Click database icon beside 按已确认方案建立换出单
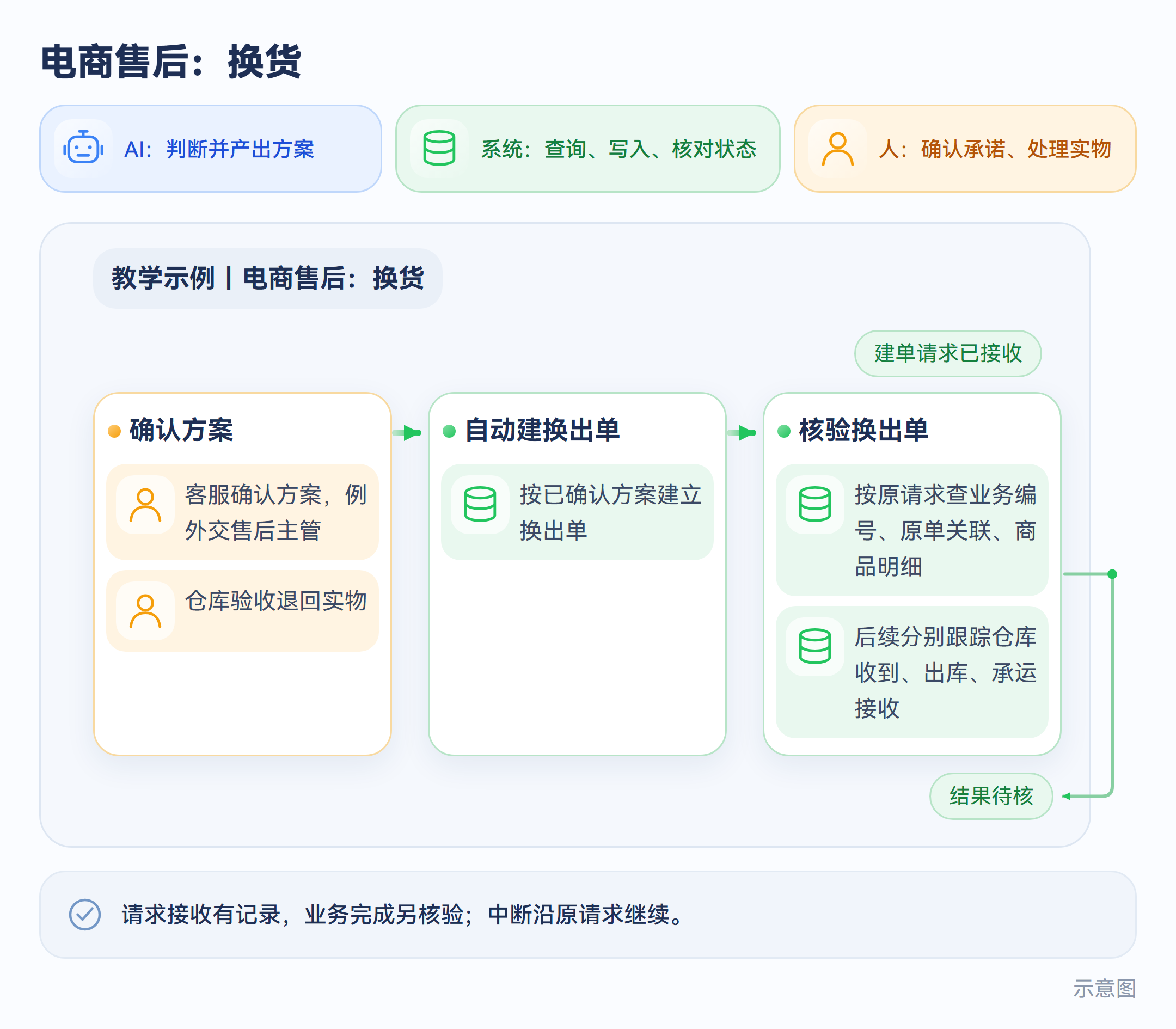Viewport: 1176px width, 1029px height. [480, 504]
